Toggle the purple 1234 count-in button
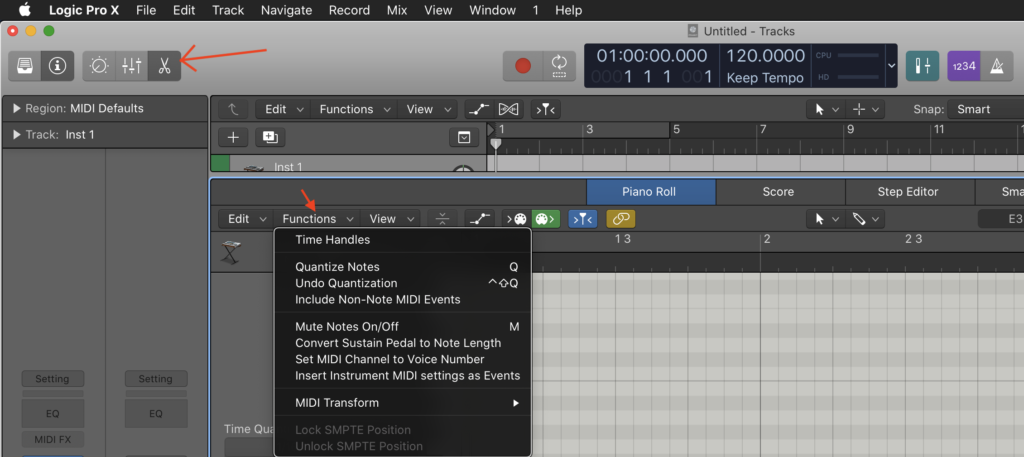Screen dimensions: 1024x457 [x=964, y=66]
